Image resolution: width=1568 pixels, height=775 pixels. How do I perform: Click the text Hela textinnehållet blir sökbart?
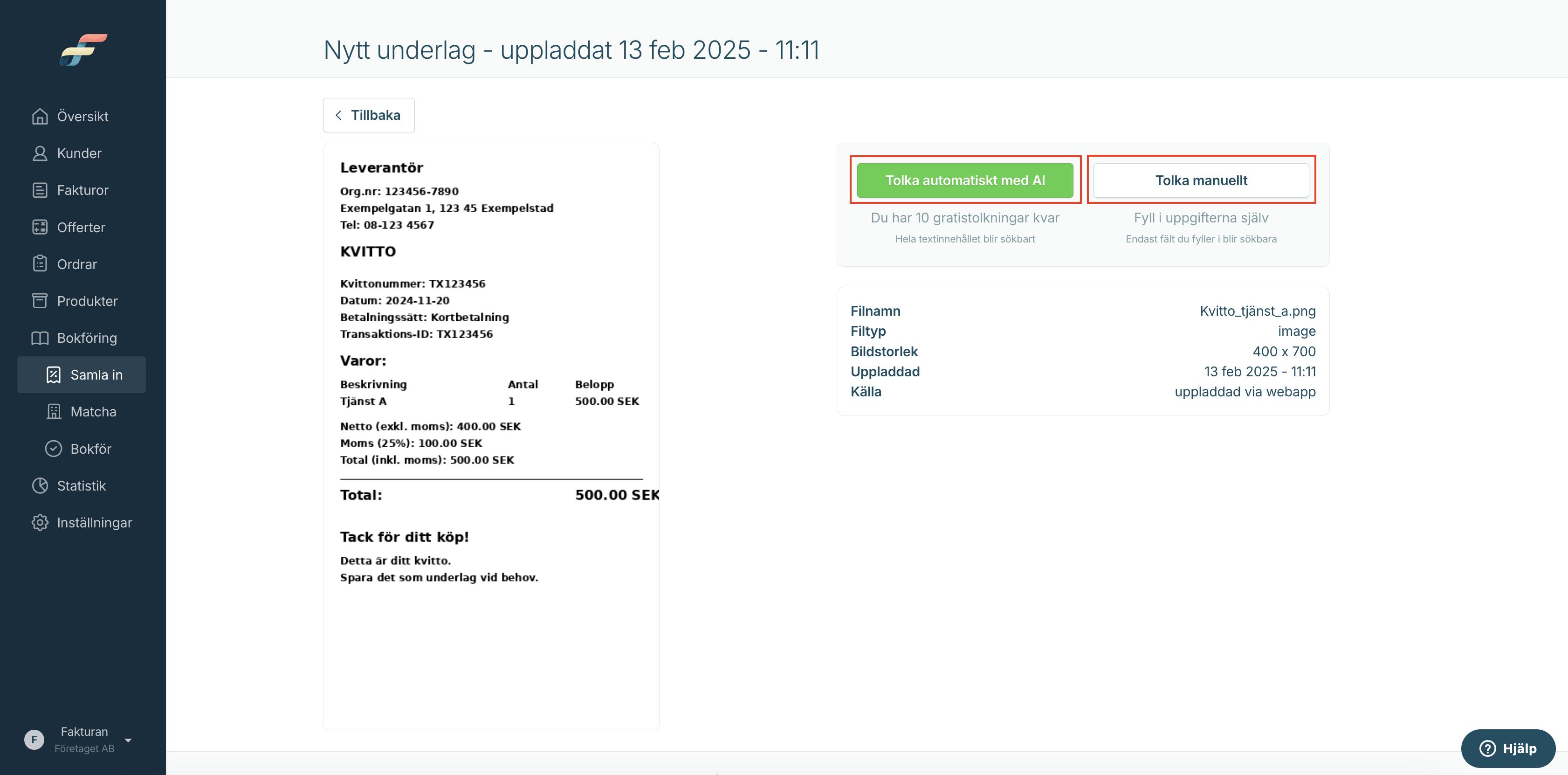coord(965,239)
